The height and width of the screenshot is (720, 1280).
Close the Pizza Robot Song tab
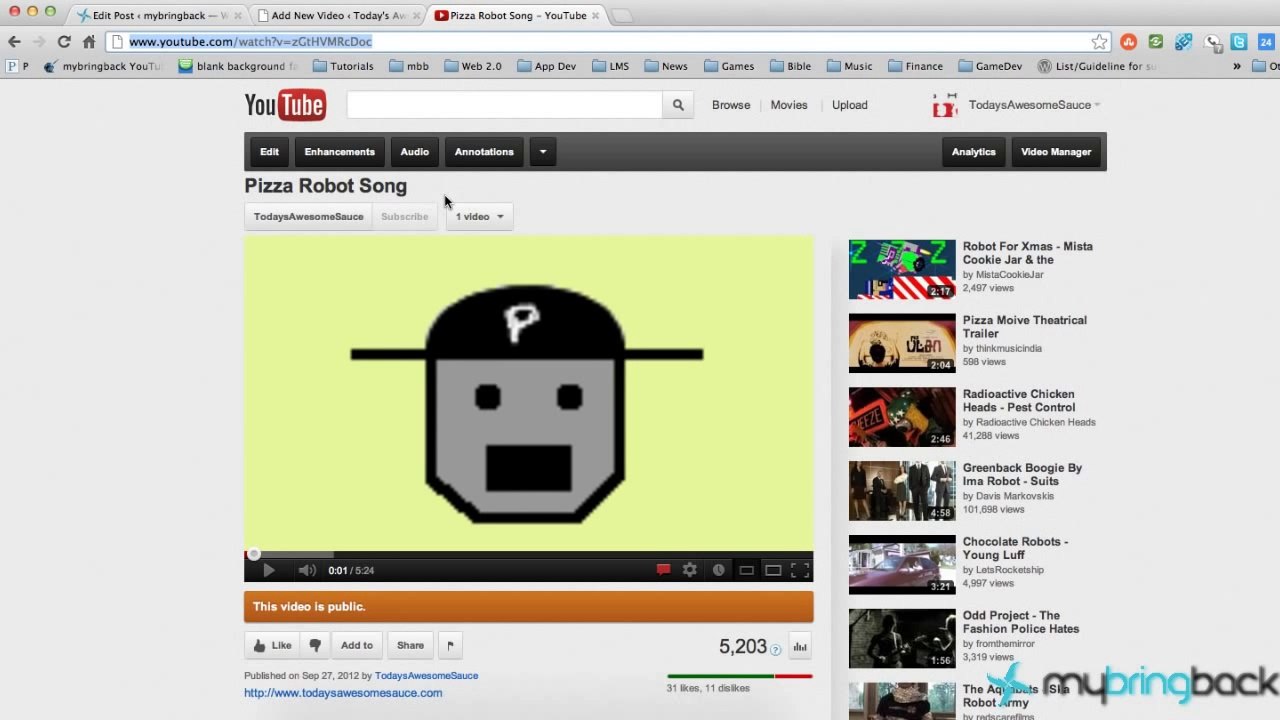[x=596, y=15]
